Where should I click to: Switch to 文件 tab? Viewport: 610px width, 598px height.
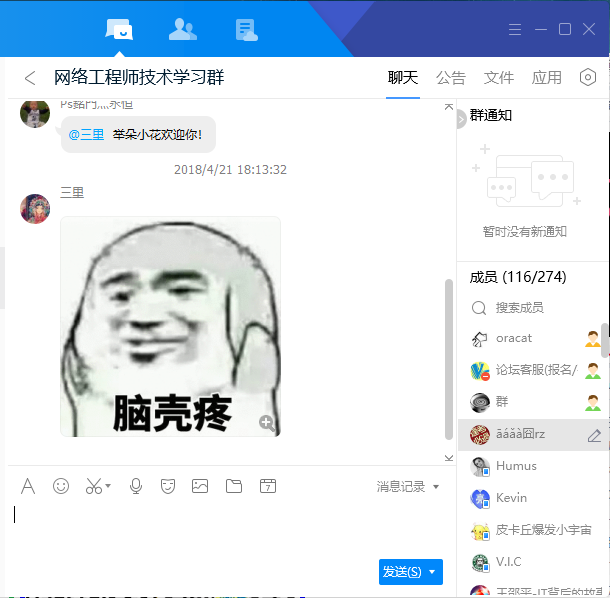coord(498,78)
